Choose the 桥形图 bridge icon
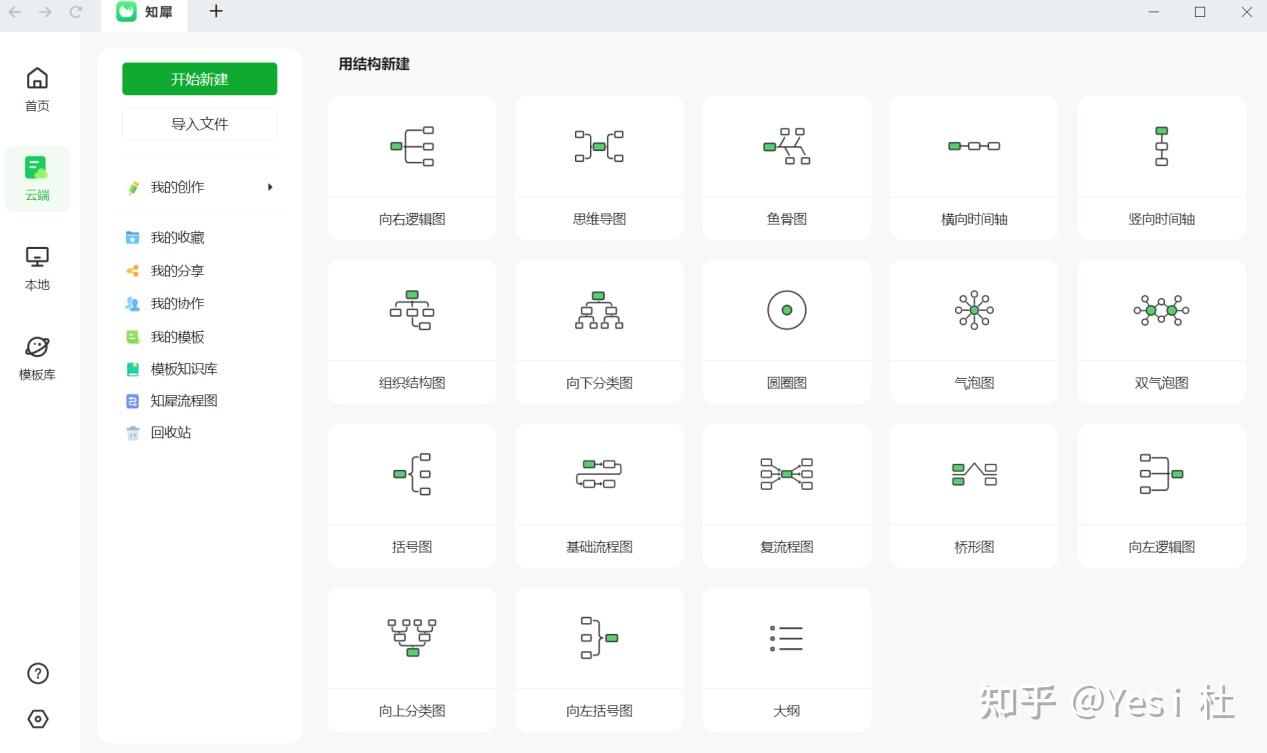This screenshot has height=753, width=1267. click(x=974, y=474)
